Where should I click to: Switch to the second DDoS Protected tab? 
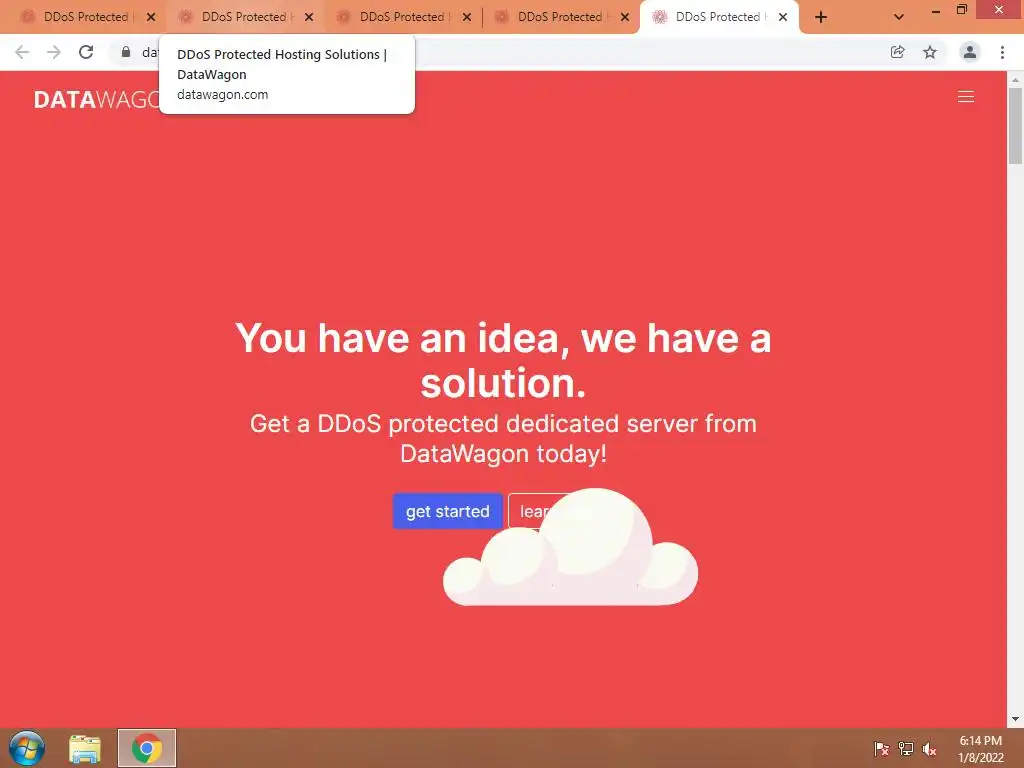pyautogui.click(x=243, y=17)
